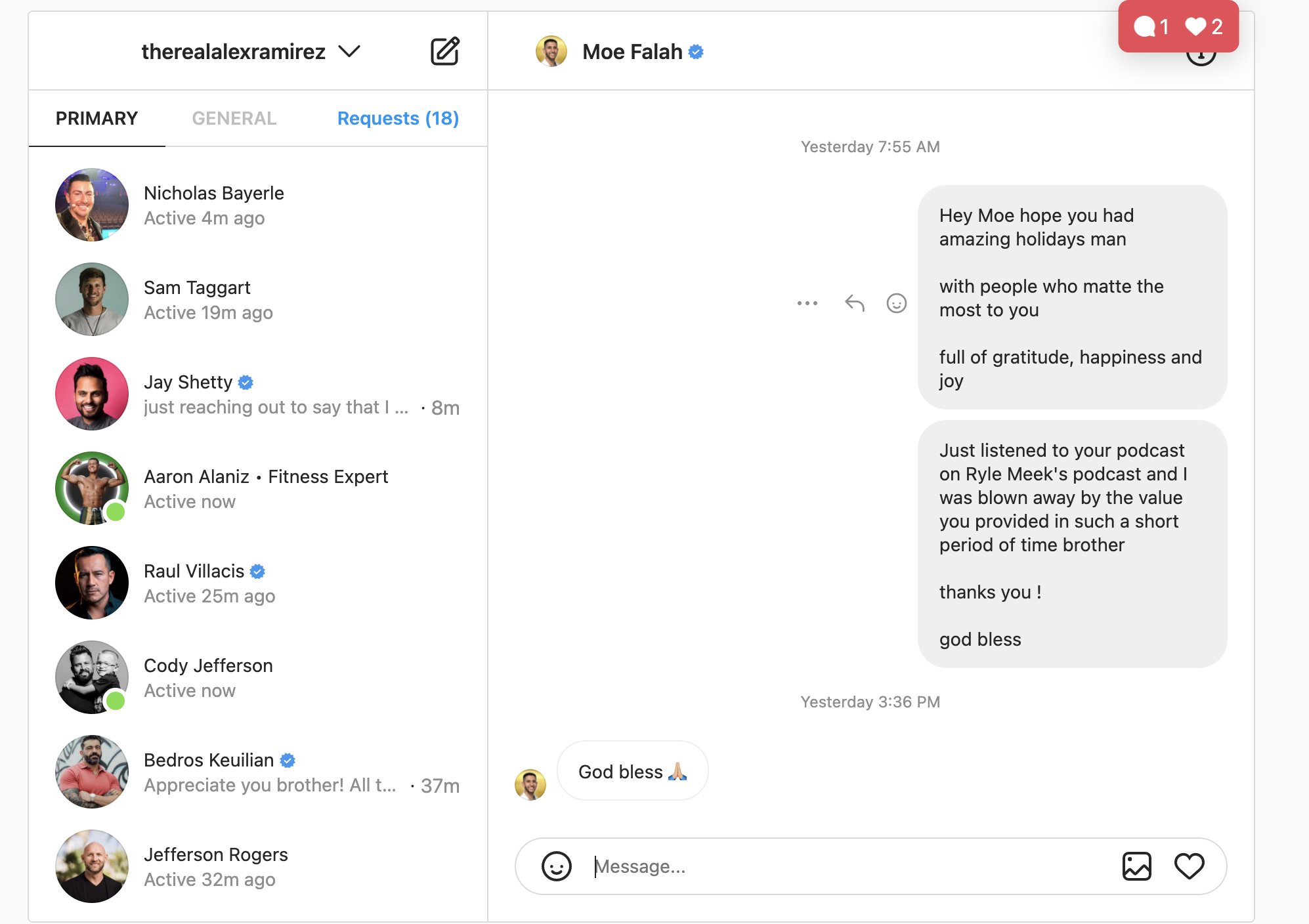Click the red notification badge
This screenshot has width=1309, height=924.
[1178, 26]
